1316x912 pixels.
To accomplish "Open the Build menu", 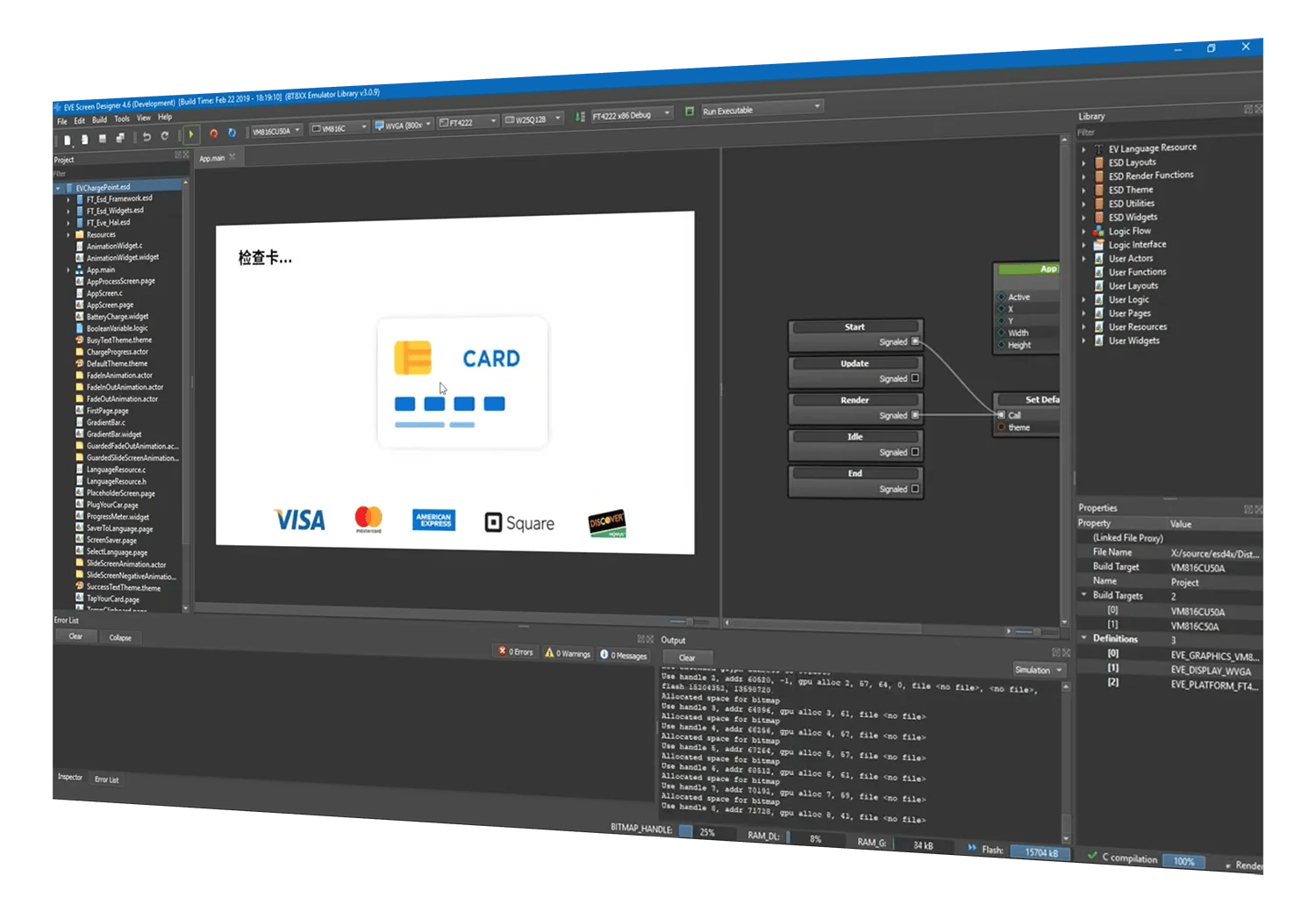I will tap(99, 120).
